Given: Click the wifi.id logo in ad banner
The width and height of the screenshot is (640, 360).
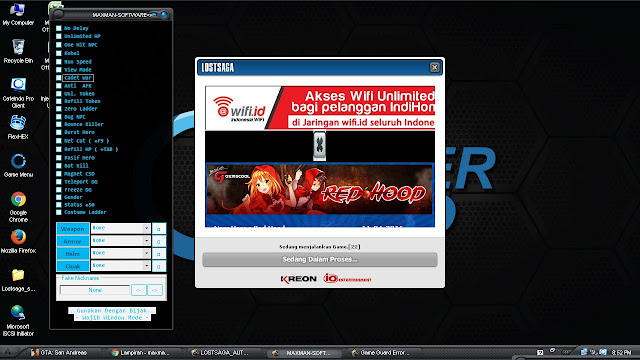Looking at the screenshot, I should coord(240,108).
